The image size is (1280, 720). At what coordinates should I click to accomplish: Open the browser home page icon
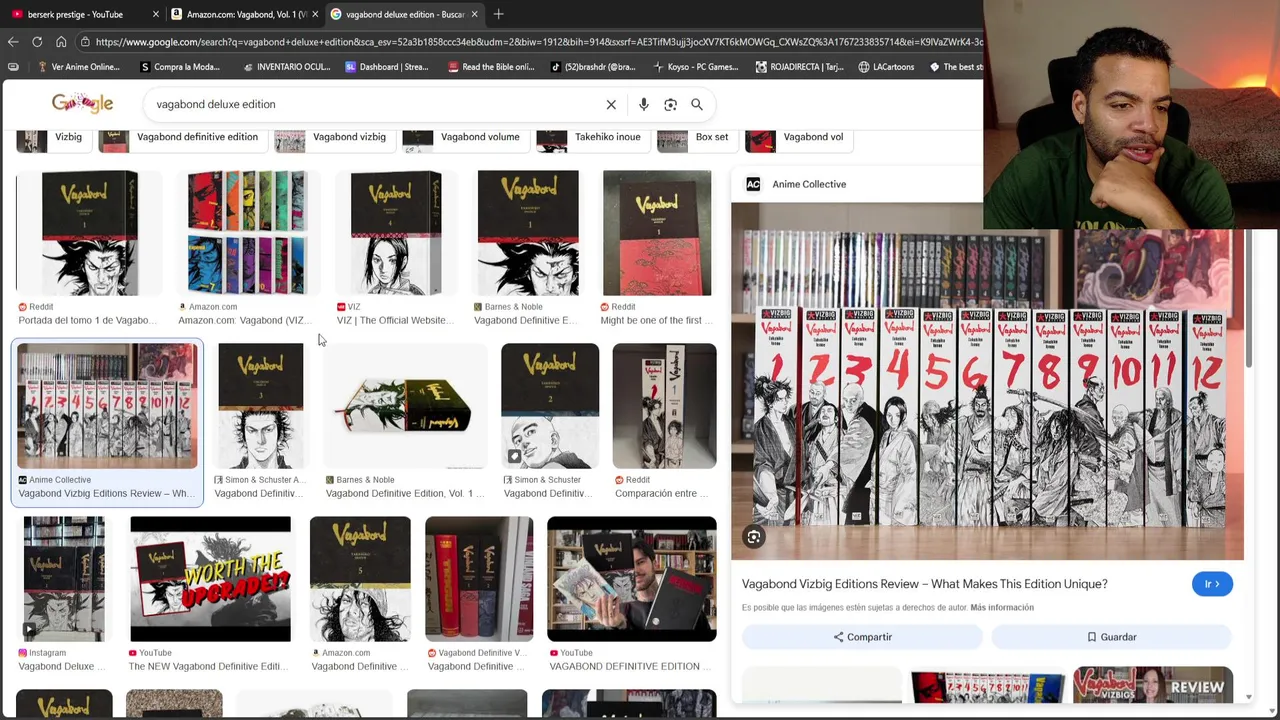61,42
